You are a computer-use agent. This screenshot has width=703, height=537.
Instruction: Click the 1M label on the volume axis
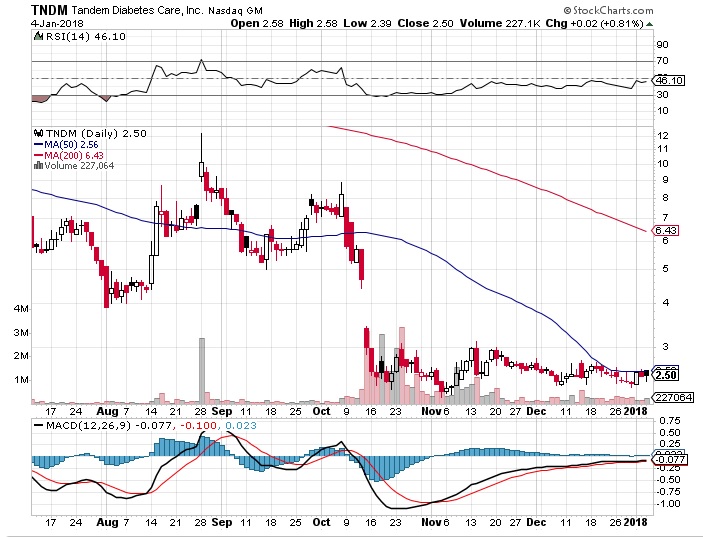pos(22,380)
